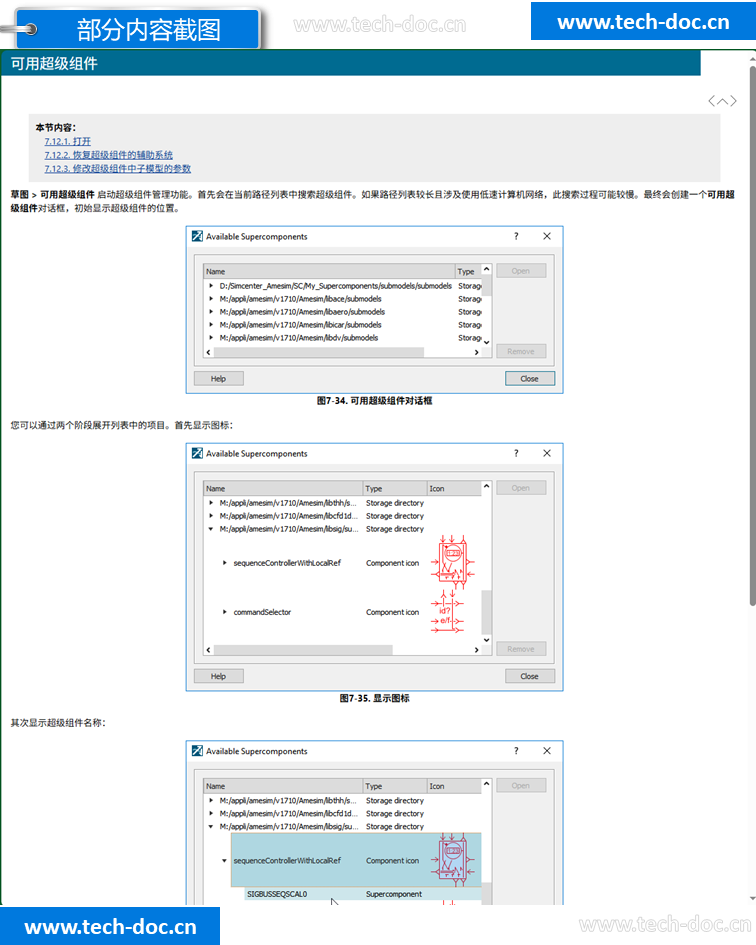
Task: Expand the libicar/submodels directory row
Action: click(x=211, y=325)
